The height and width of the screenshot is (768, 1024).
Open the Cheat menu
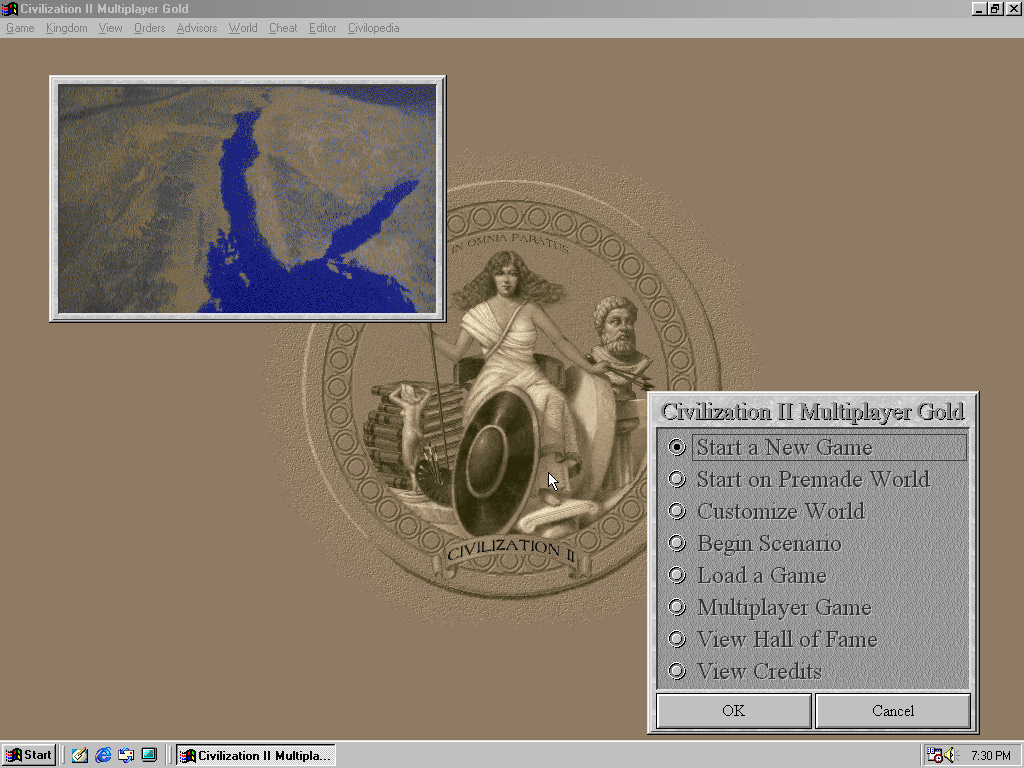click(x=283, y=28)
